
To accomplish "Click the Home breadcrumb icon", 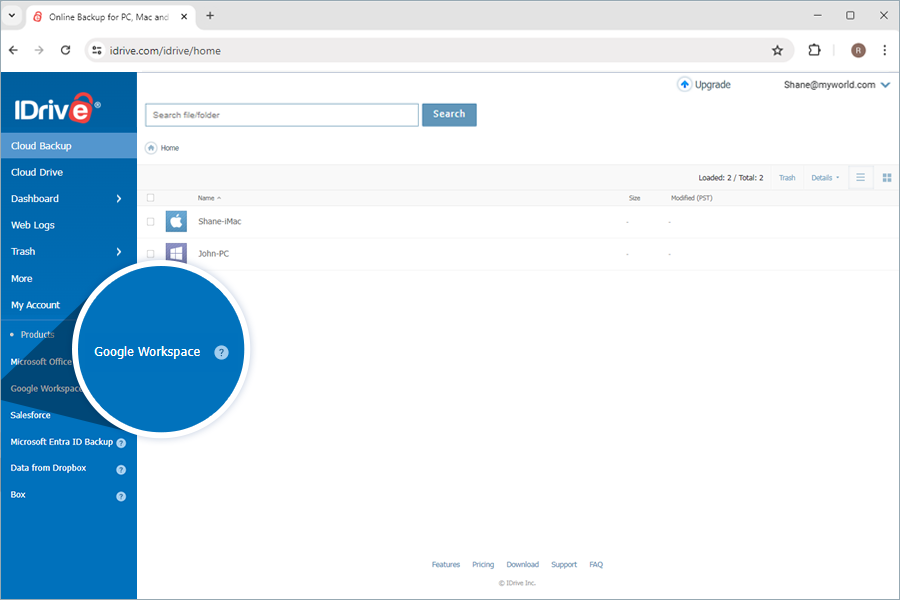I will click(151, 148).
